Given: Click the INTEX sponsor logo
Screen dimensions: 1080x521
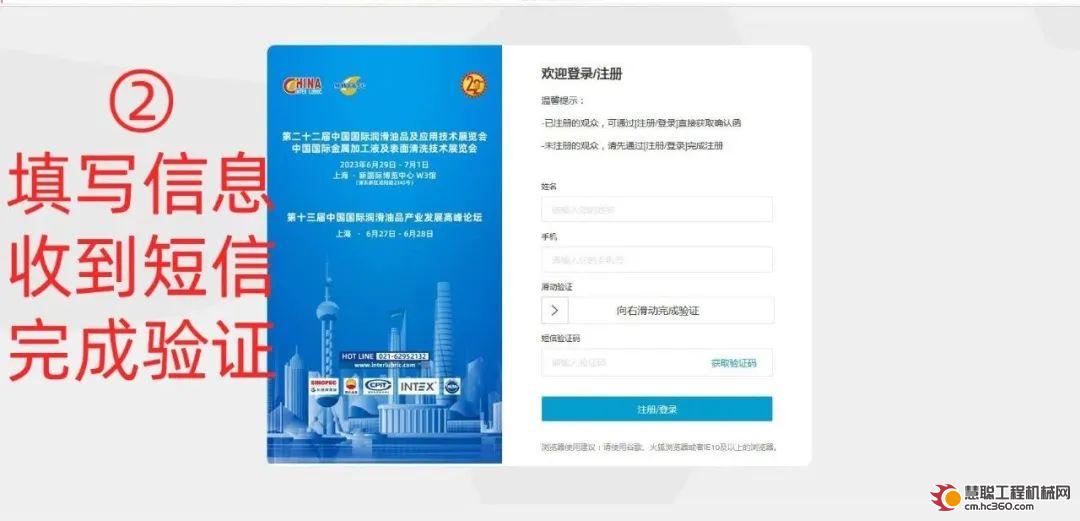Looking at the screenshot, I should [418, 387].
